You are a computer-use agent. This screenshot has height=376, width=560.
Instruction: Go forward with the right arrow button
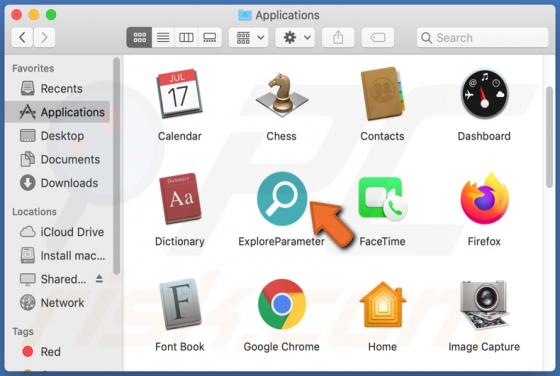[44, 37]
